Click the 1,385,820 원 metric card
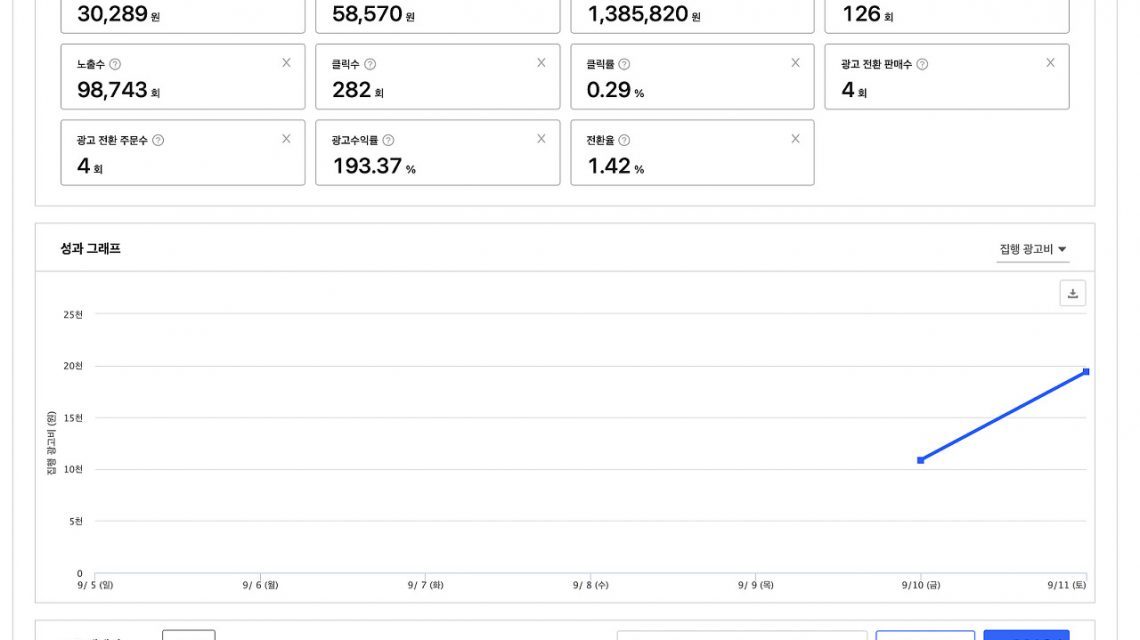 click(x=692, y=14)
